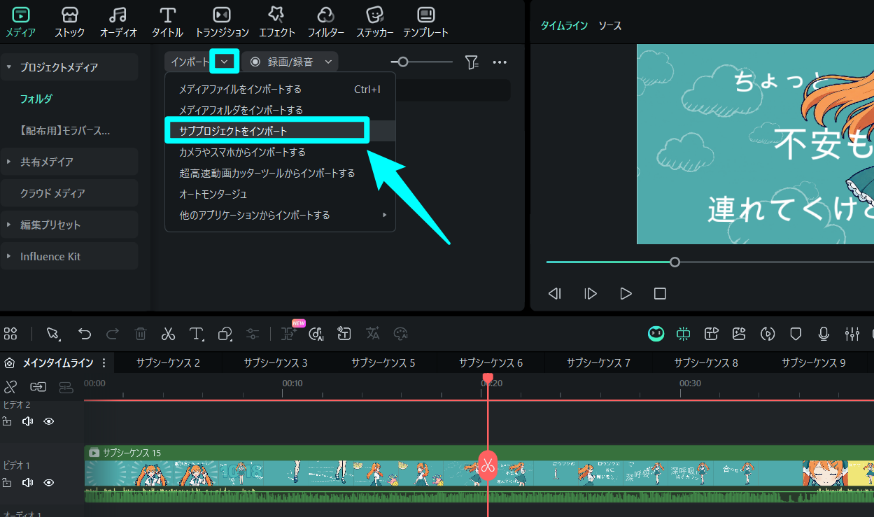
Task: Redo the last action
Action: pyautogui.click(x=113, y=334)
